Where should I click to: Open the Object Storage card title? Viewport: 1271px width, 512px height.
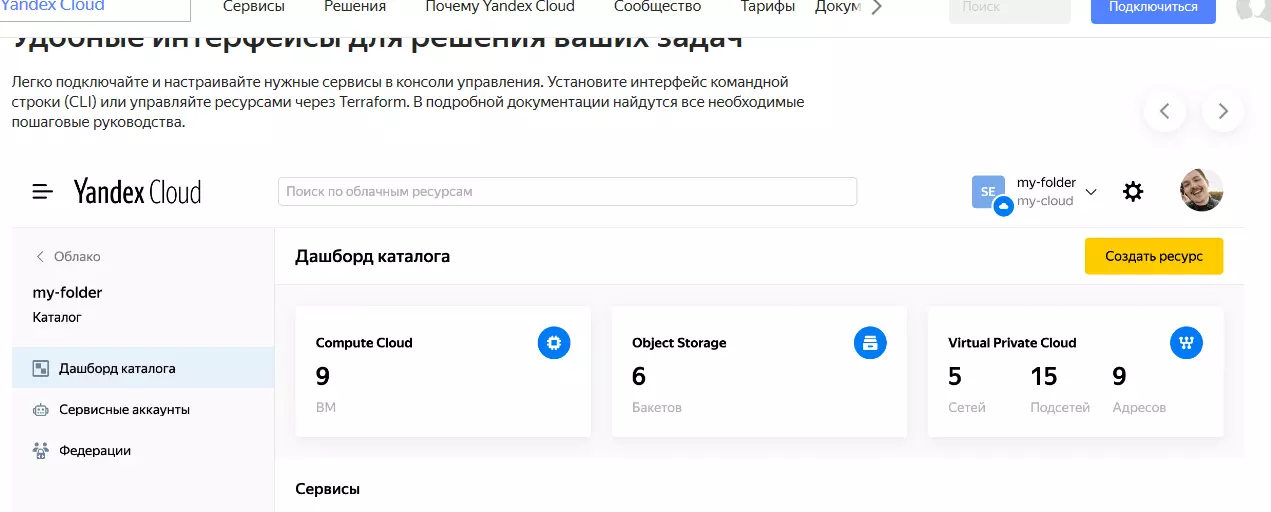click(x=679, y=343)
